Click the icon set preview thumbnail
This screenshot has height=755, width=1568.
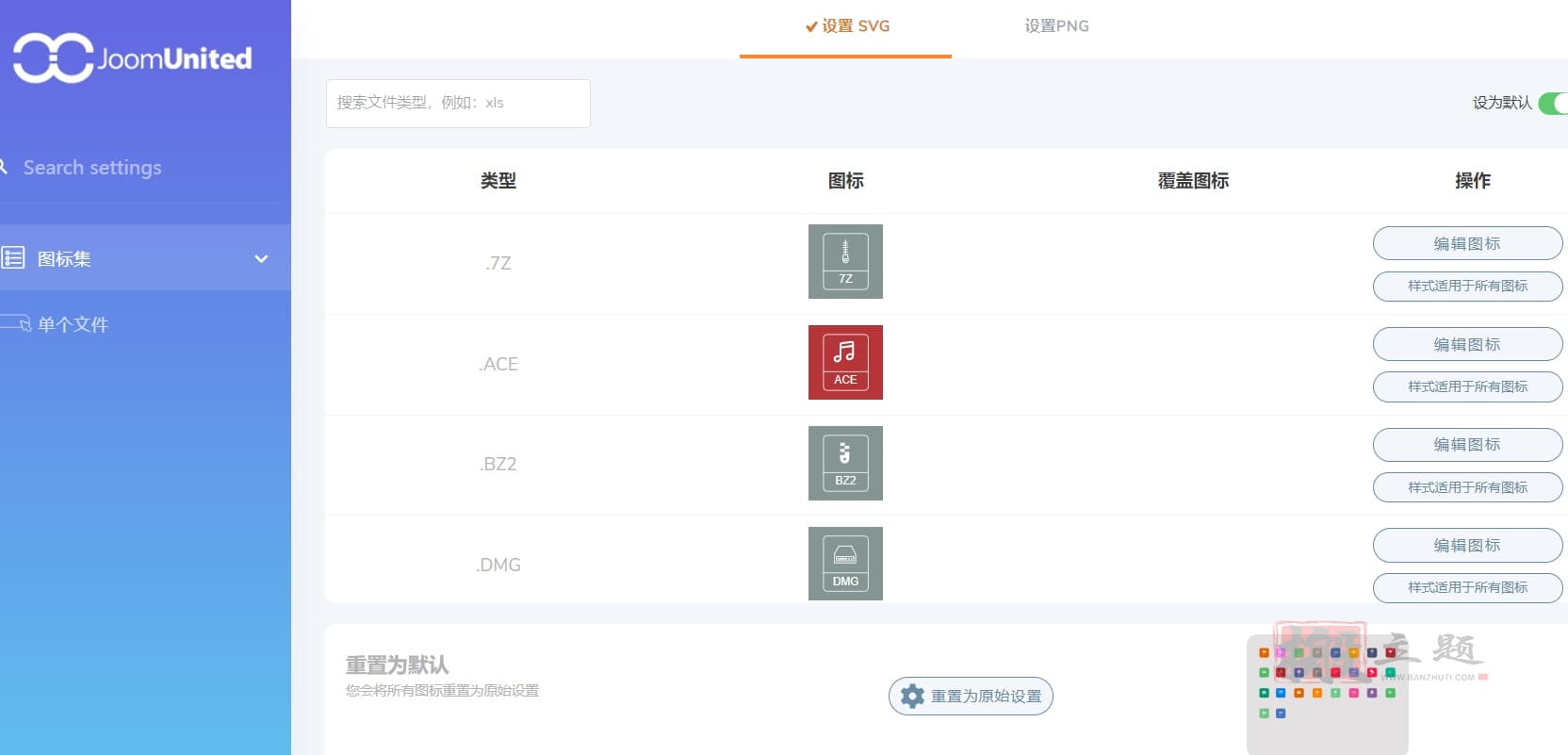tap(1327, 695)
